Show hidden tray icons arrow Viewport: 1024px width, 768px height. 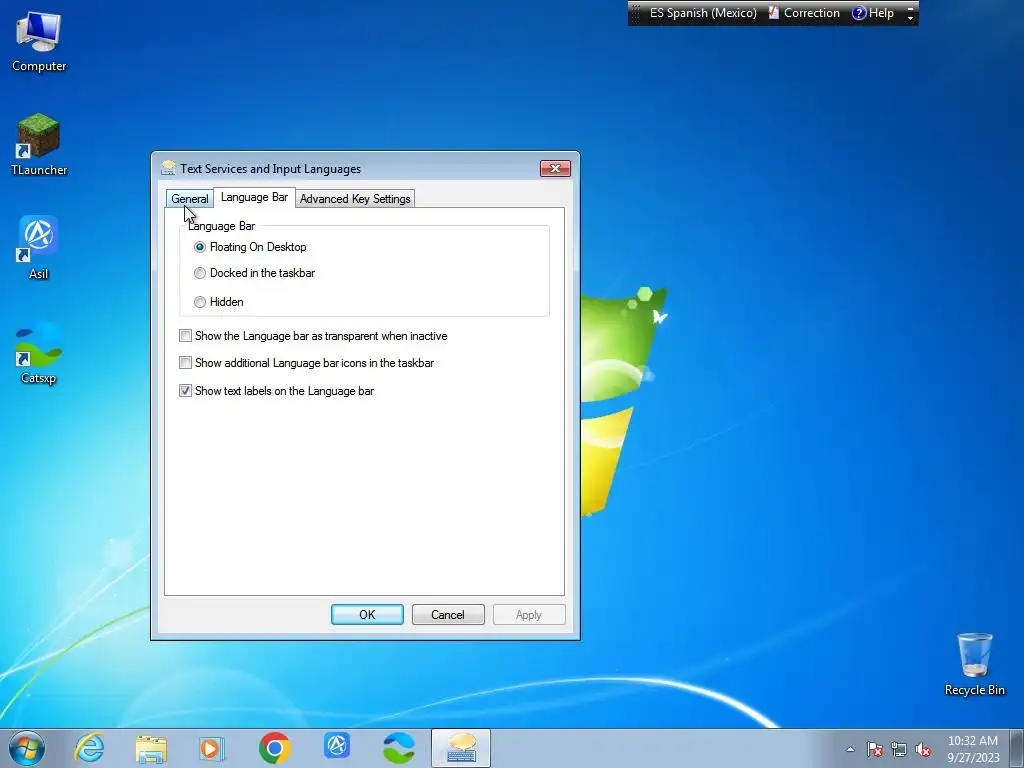850,750
